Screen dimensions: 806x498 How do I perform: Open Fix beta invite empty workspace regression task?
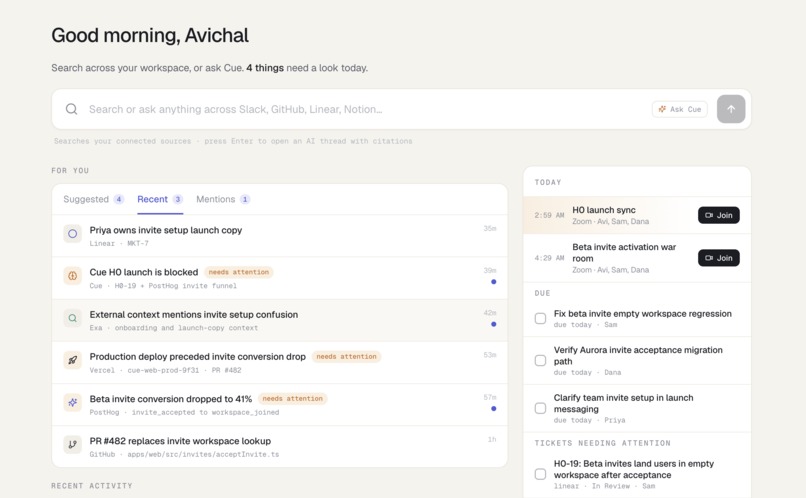pos(643,313)
